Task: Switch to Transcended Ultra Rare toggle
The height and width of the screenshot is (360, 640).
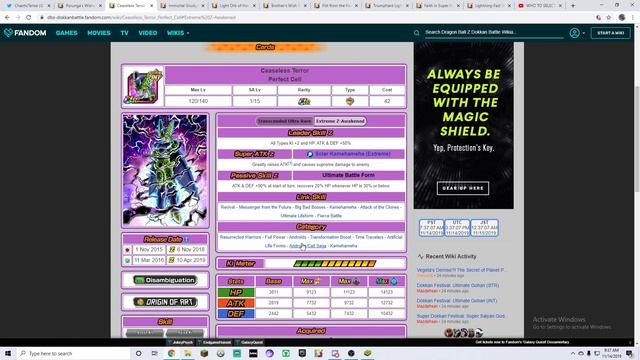Action: coord(285,121)
